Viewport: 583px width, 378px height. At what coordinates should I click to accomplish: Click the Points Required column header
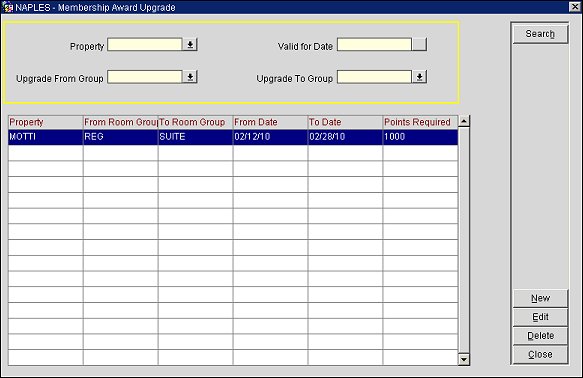[420, 122]
